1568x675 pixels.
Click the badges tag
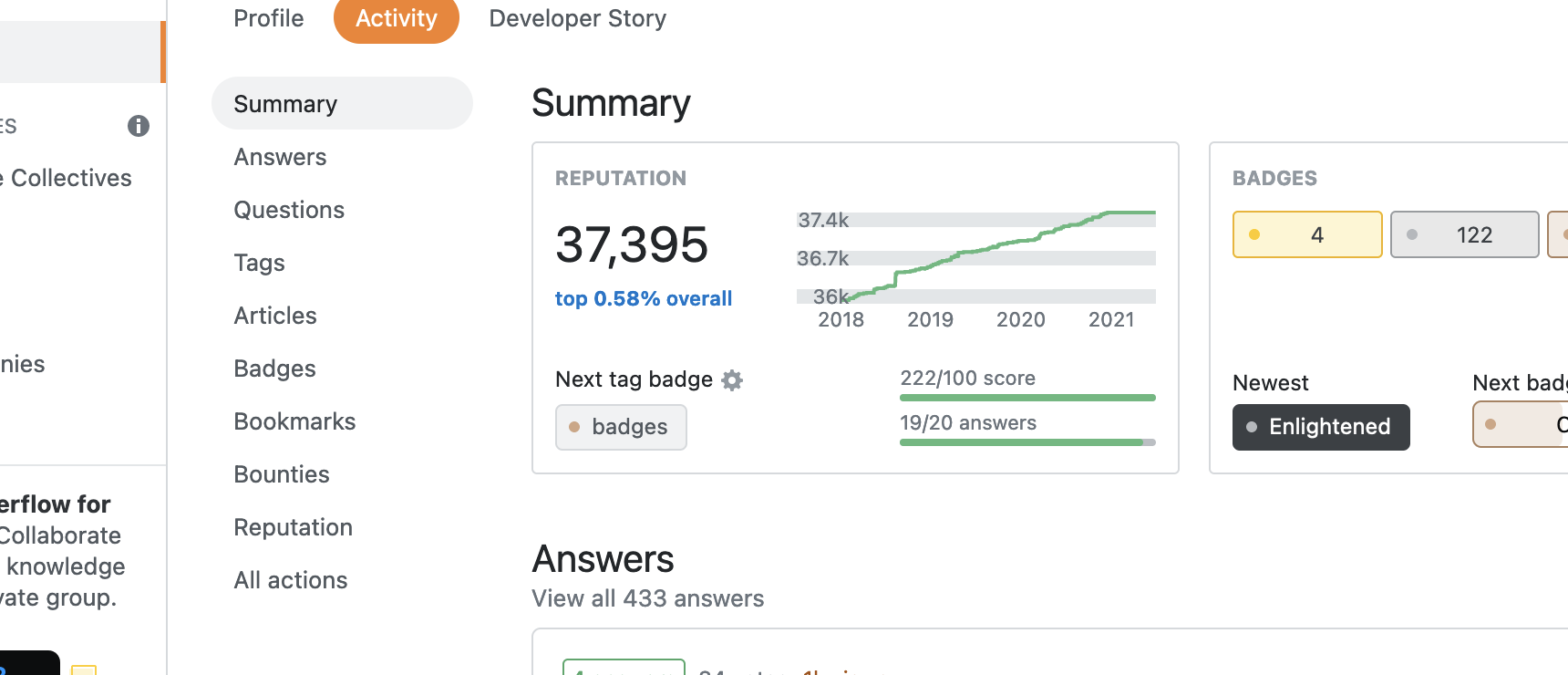click(621, 427)
